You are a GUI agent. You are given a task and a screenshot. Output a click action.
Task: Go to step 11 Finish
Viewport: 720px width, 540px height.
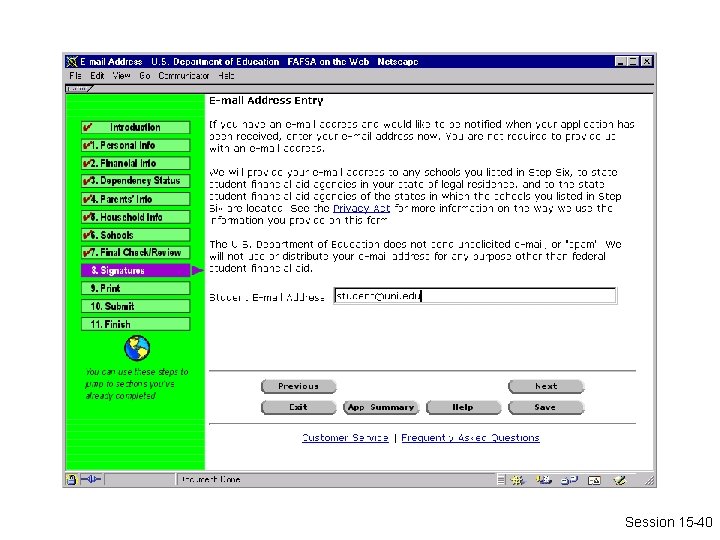coord(135,324)
